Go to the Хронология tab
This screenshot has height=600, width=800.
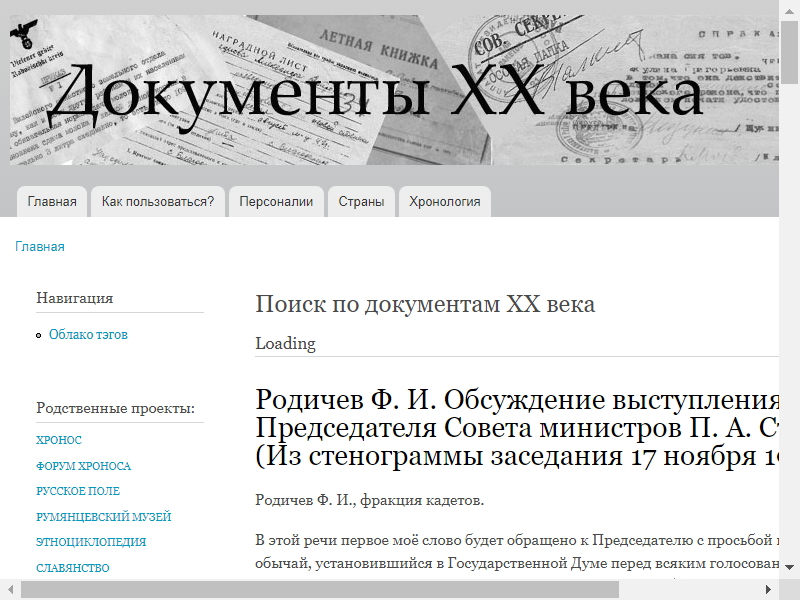click(444, 201)
